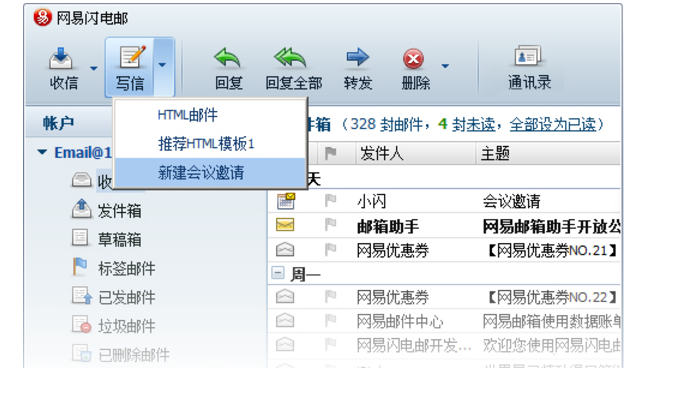This screenshot has height=394, width=698.
Task: Toggle the flag on 网易闪电邮开发 mail
Action: coord(330,344)
